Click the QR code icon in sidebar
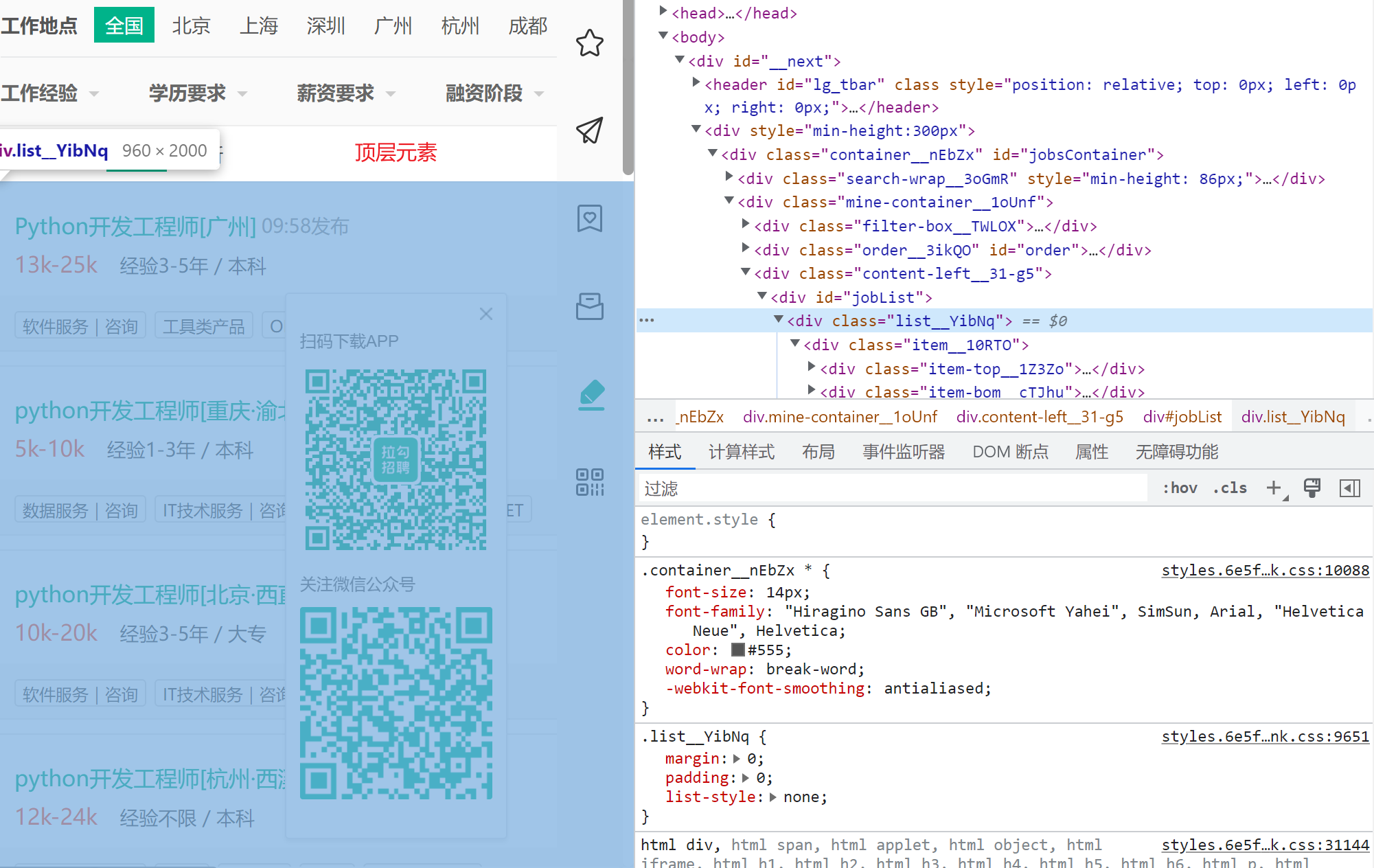The height and width of the screenshot is (868, 1374). [590, 483]
